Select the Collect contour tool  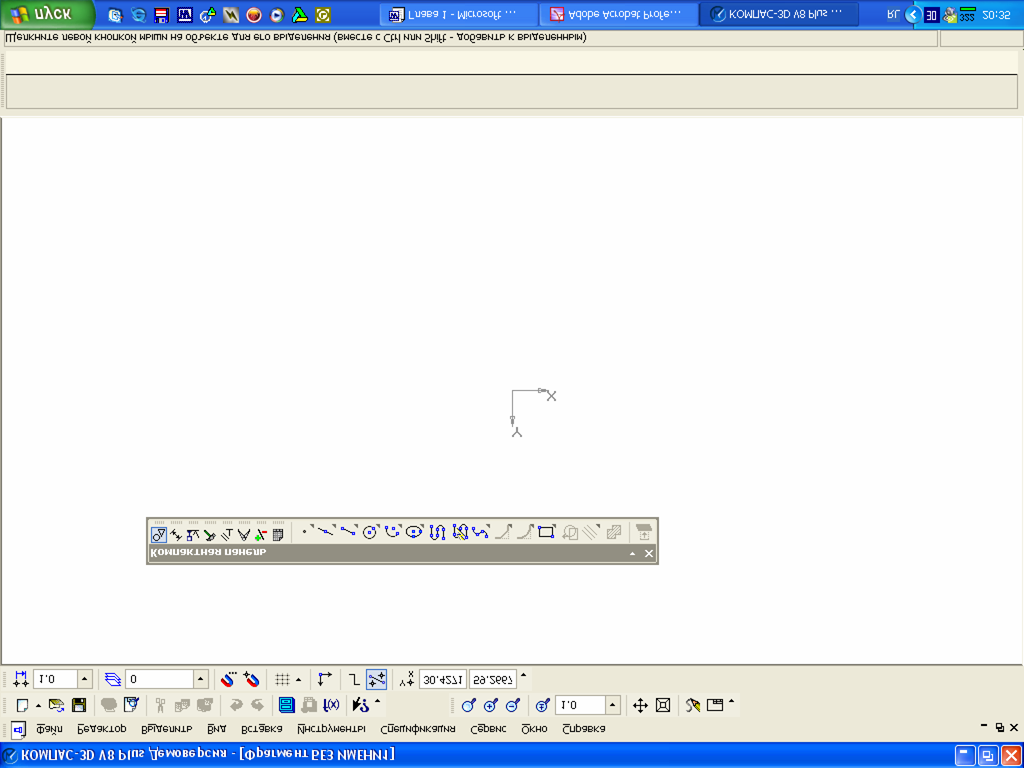[x=569, y=532]
